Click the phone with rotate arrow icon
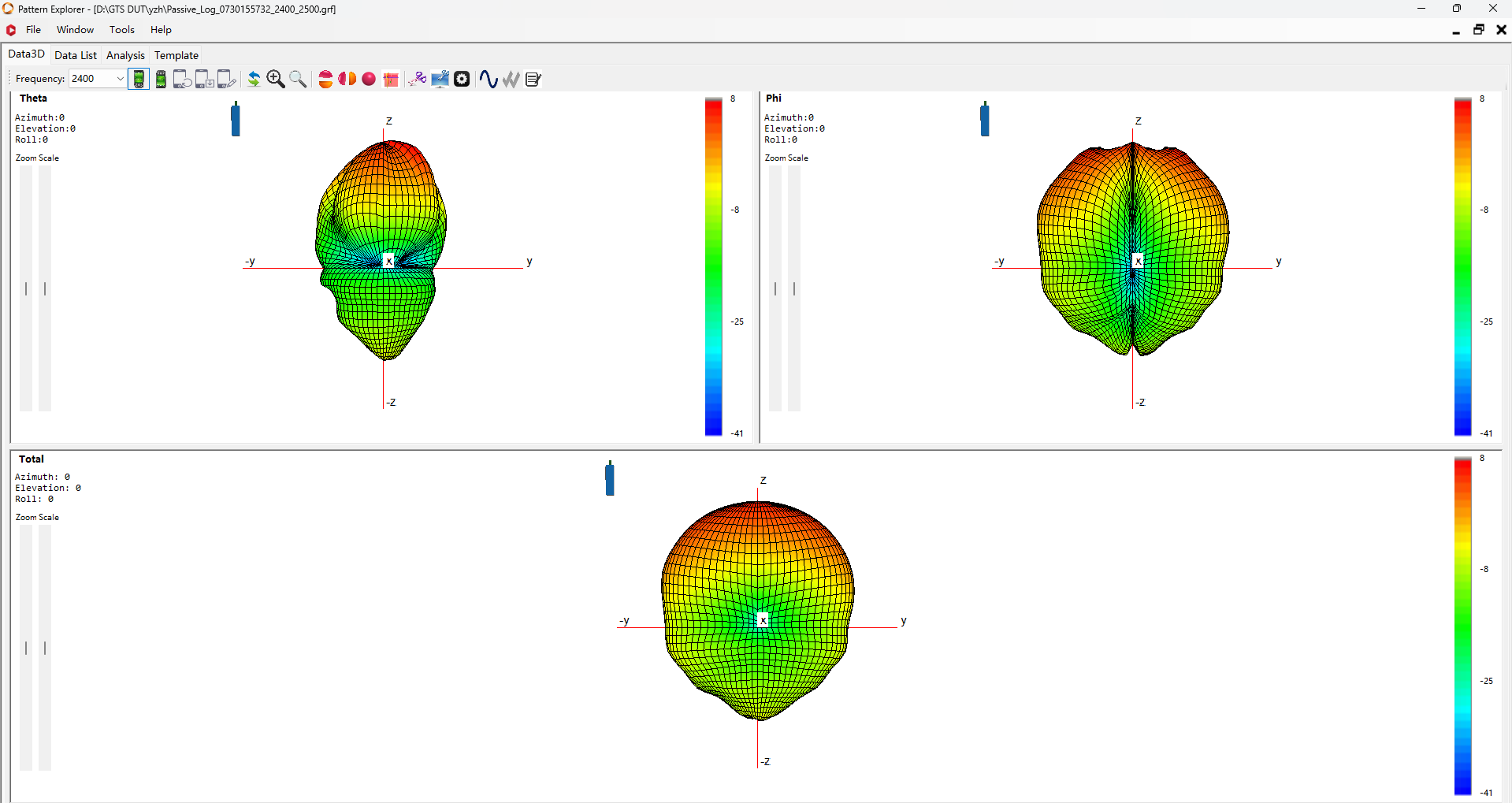1512x803 pixels. [x=182, y=79]
